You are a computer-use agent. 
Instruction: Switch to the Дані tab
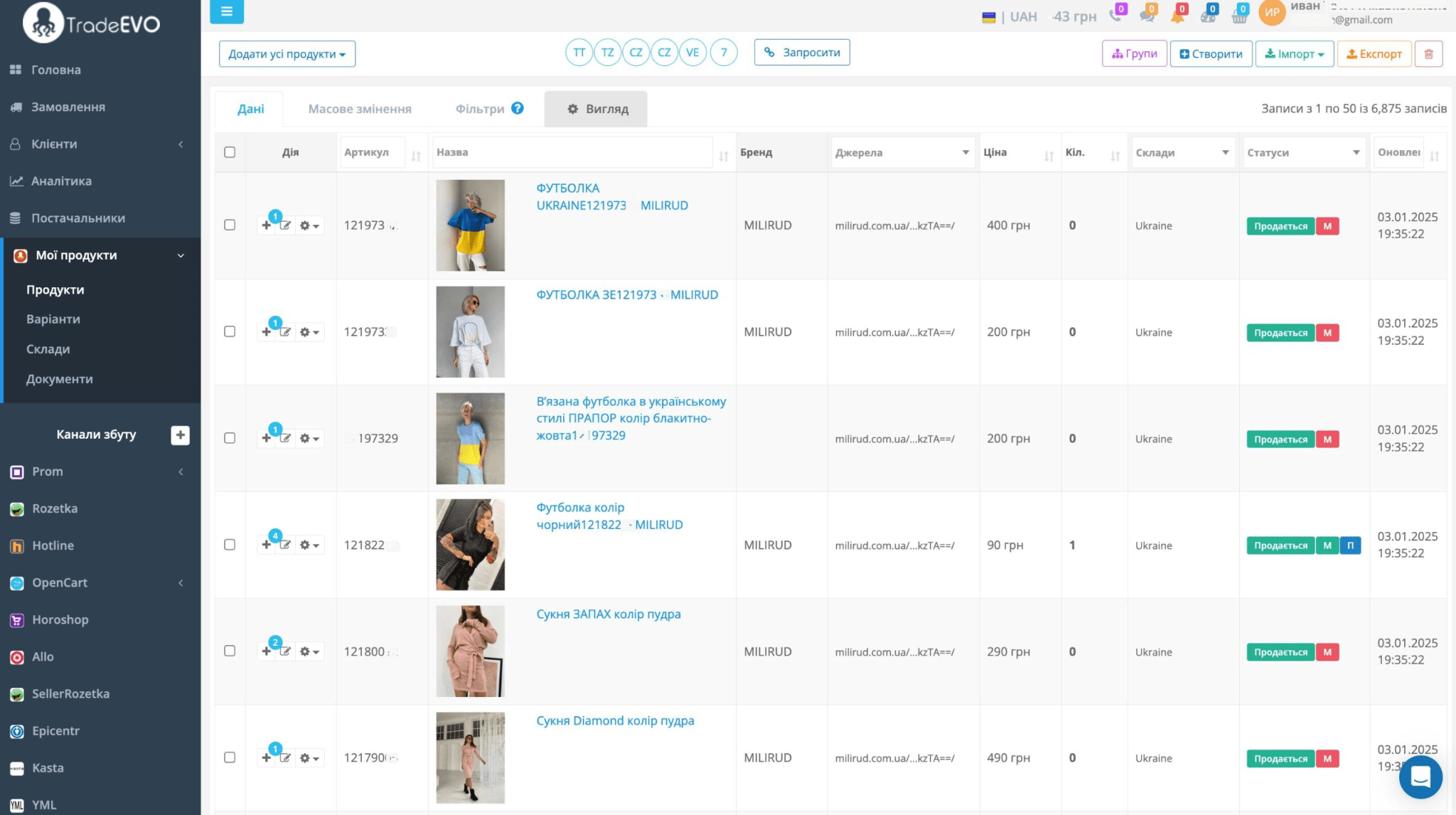click(250, 109)
